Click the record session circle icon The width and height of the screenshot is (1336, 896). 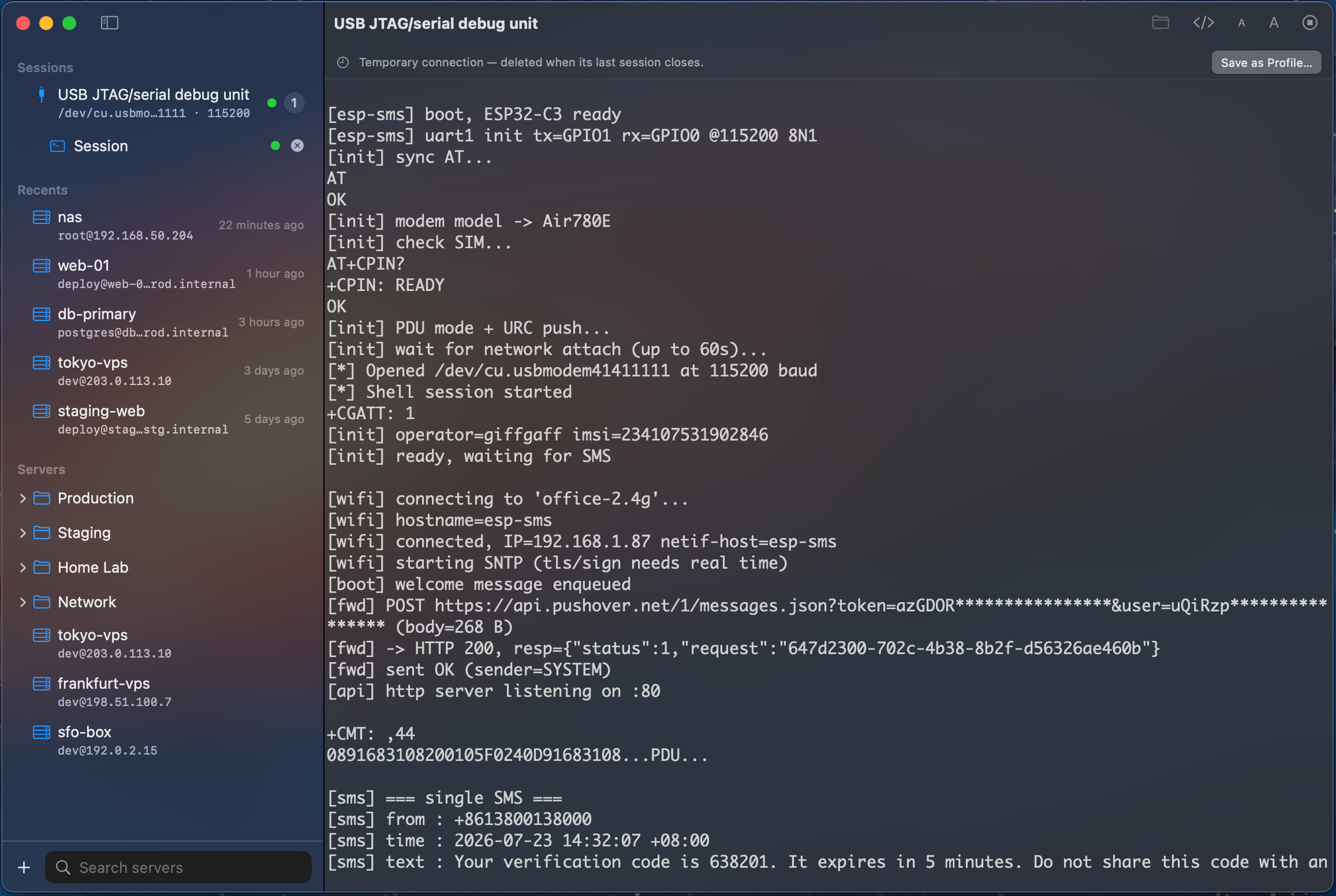click(x=1309, y=23)
